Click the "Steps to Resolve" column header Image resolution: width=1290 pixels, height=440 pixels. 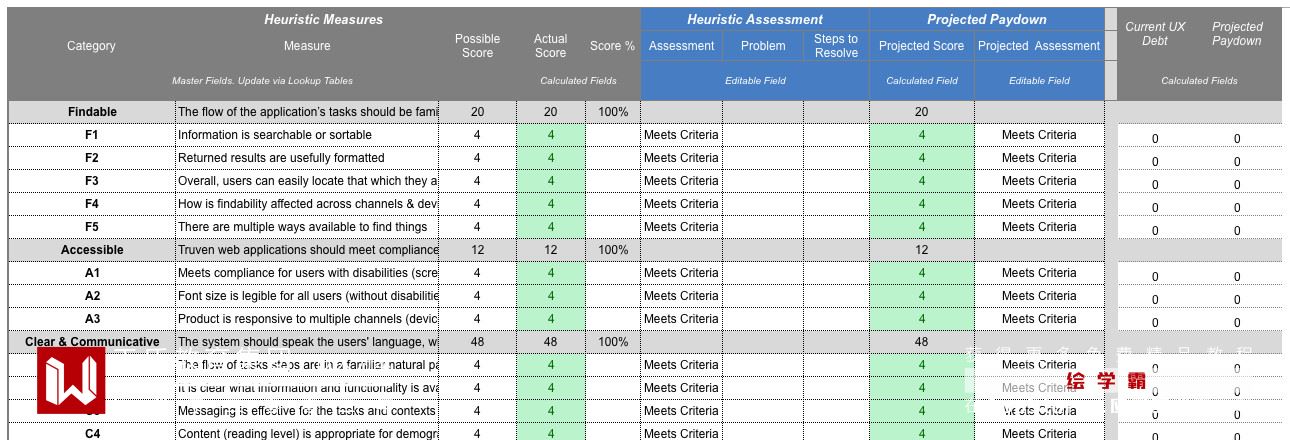835,46
